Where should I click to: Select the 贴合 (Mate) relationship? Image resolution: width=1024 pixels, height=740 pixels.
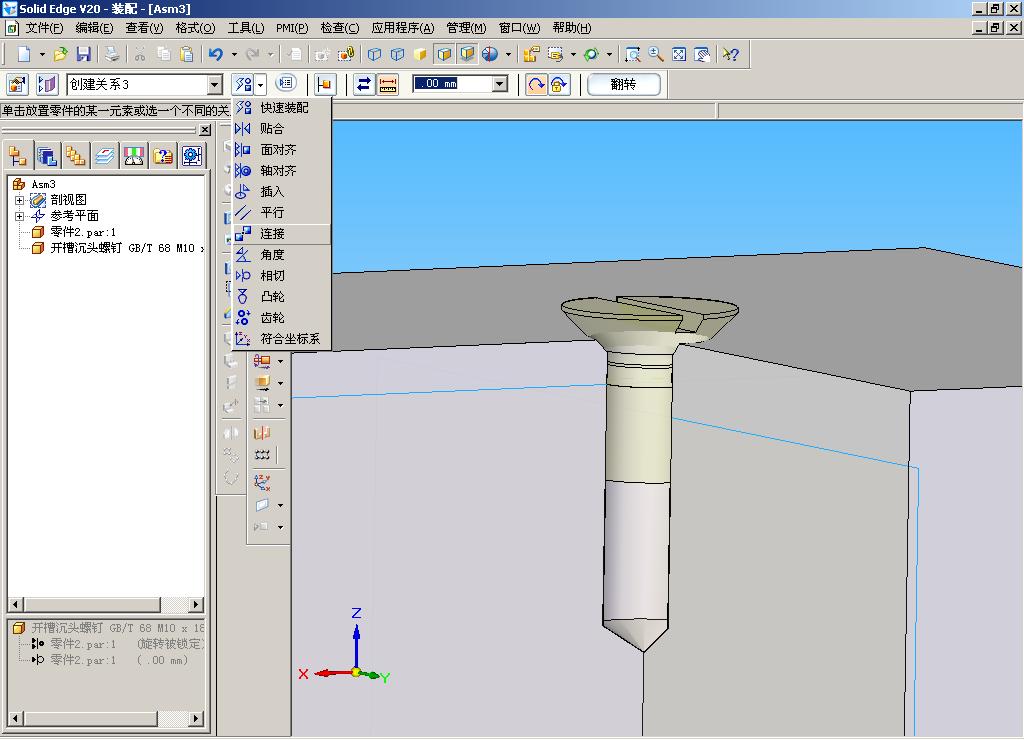point(272,129)
